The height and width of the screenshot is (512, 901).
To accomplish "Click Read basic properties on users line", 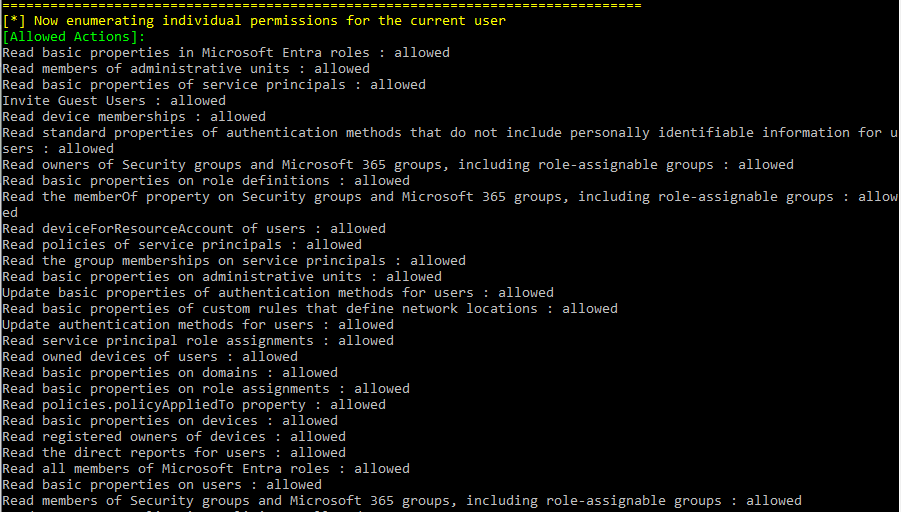I will tap(162, 485).
